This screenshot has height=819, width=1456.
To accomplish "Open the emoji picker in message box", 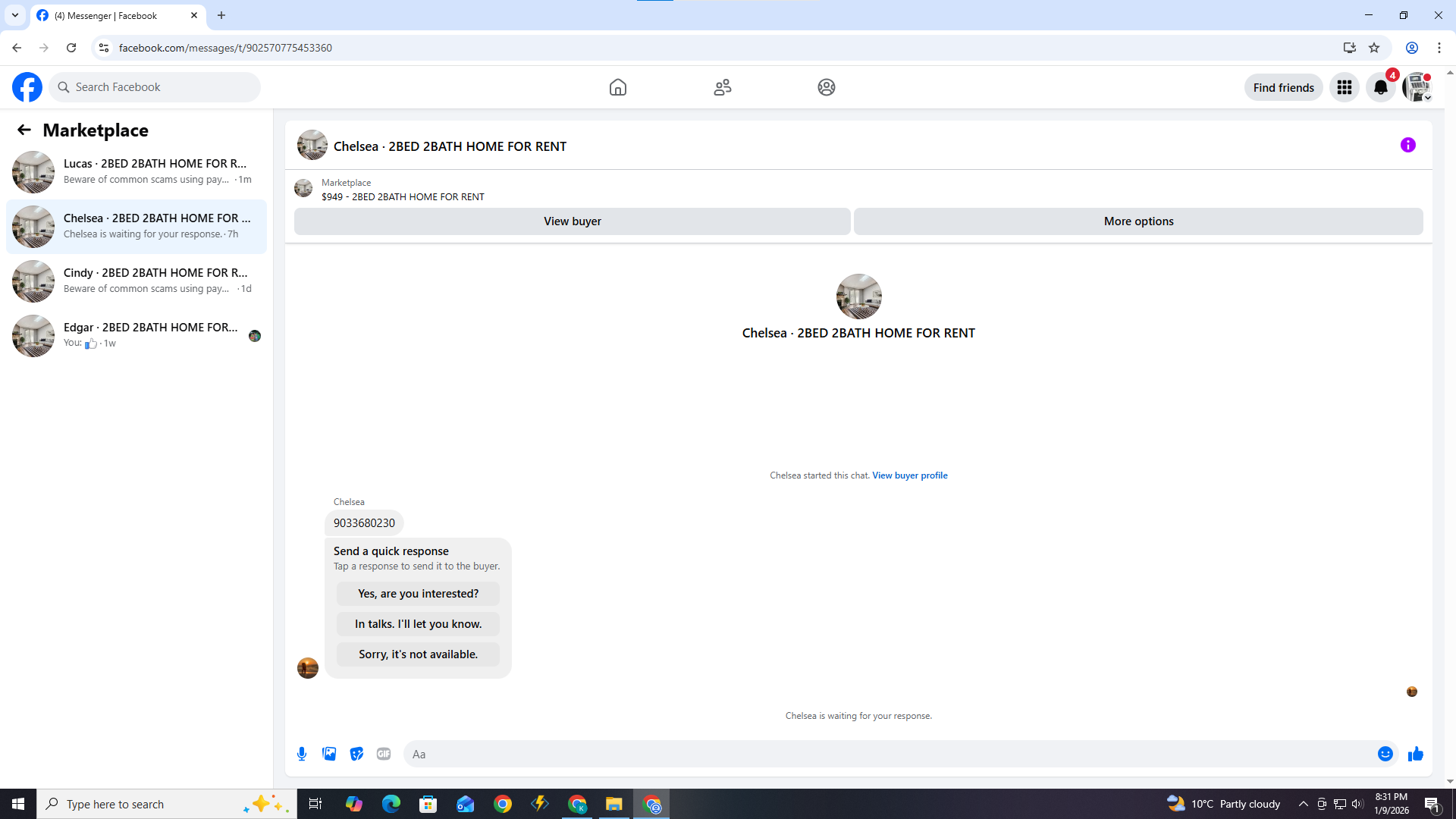I will 1385,754.
